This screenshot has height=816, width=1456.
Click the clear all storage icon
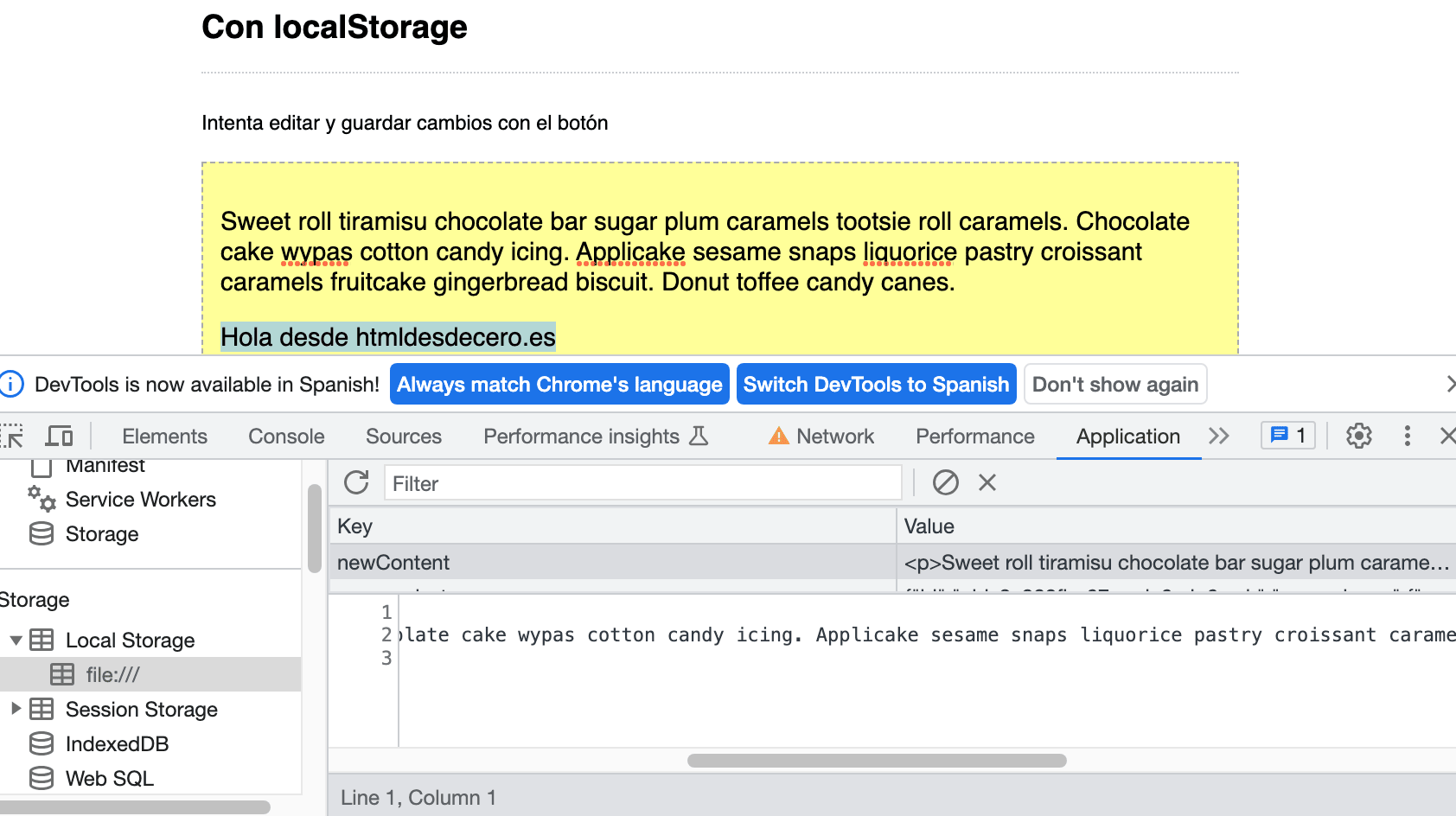[945, 482]
